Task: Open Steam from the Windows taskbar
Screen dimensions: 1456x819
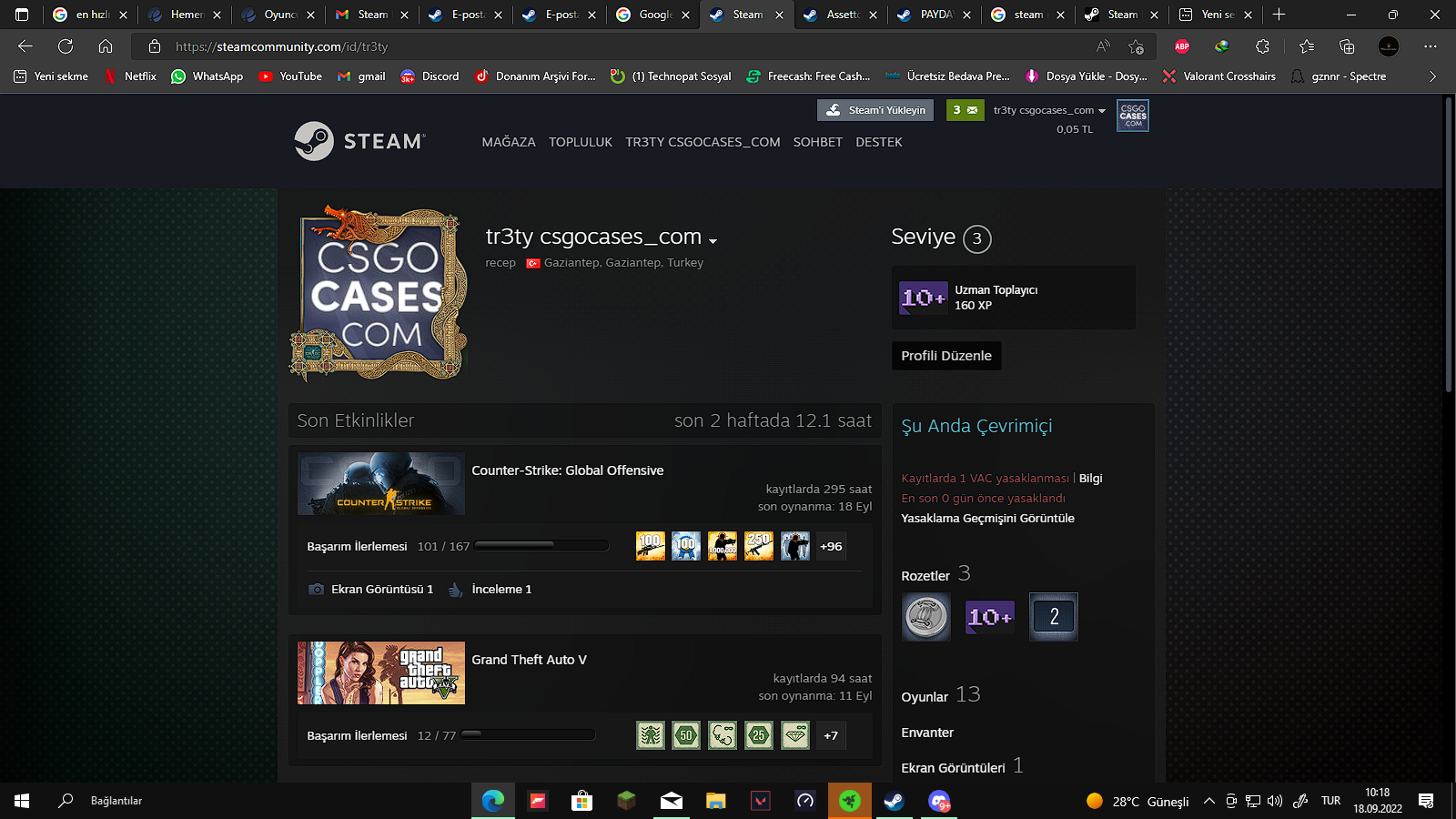Action: [894, 801]
